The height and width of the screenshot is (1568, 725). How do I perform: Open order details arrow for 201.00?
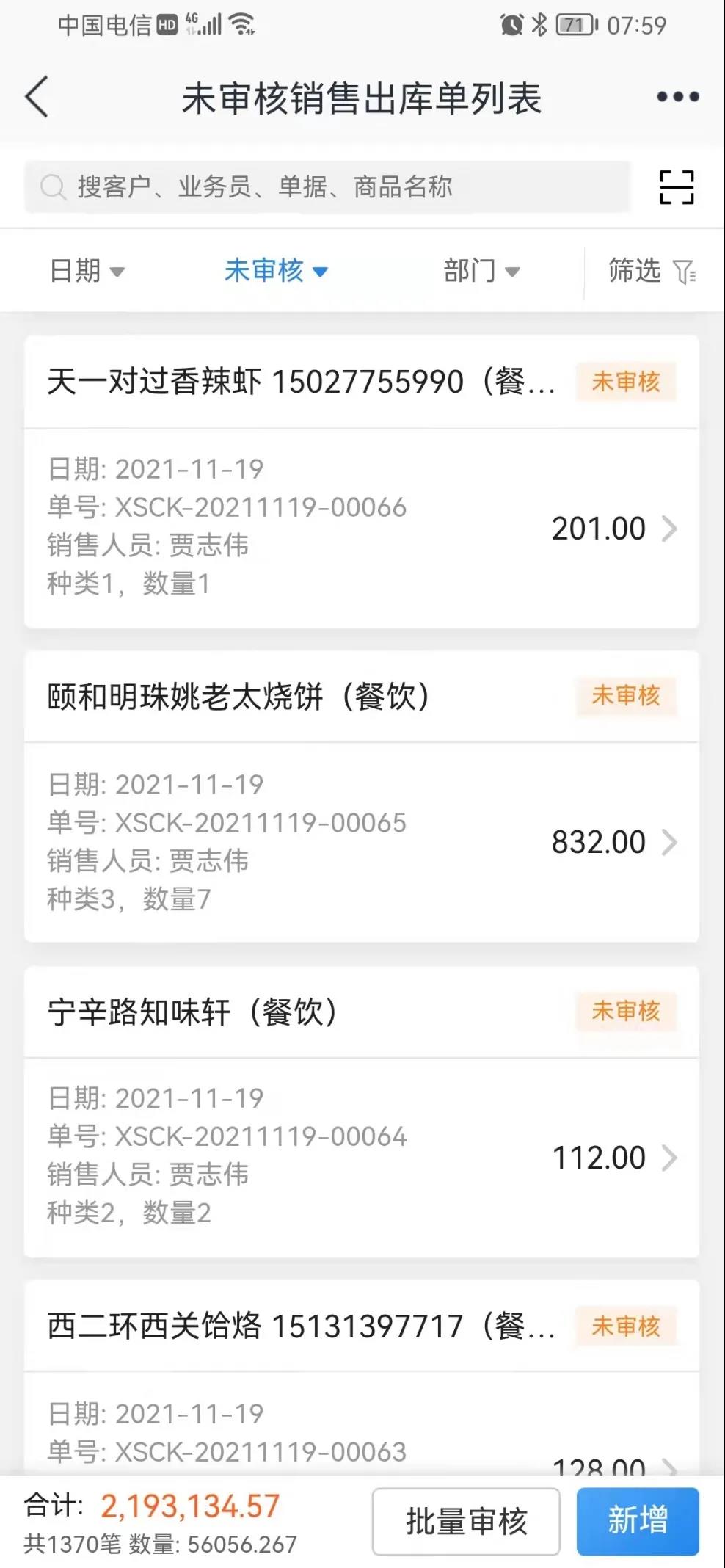point(669,529)
